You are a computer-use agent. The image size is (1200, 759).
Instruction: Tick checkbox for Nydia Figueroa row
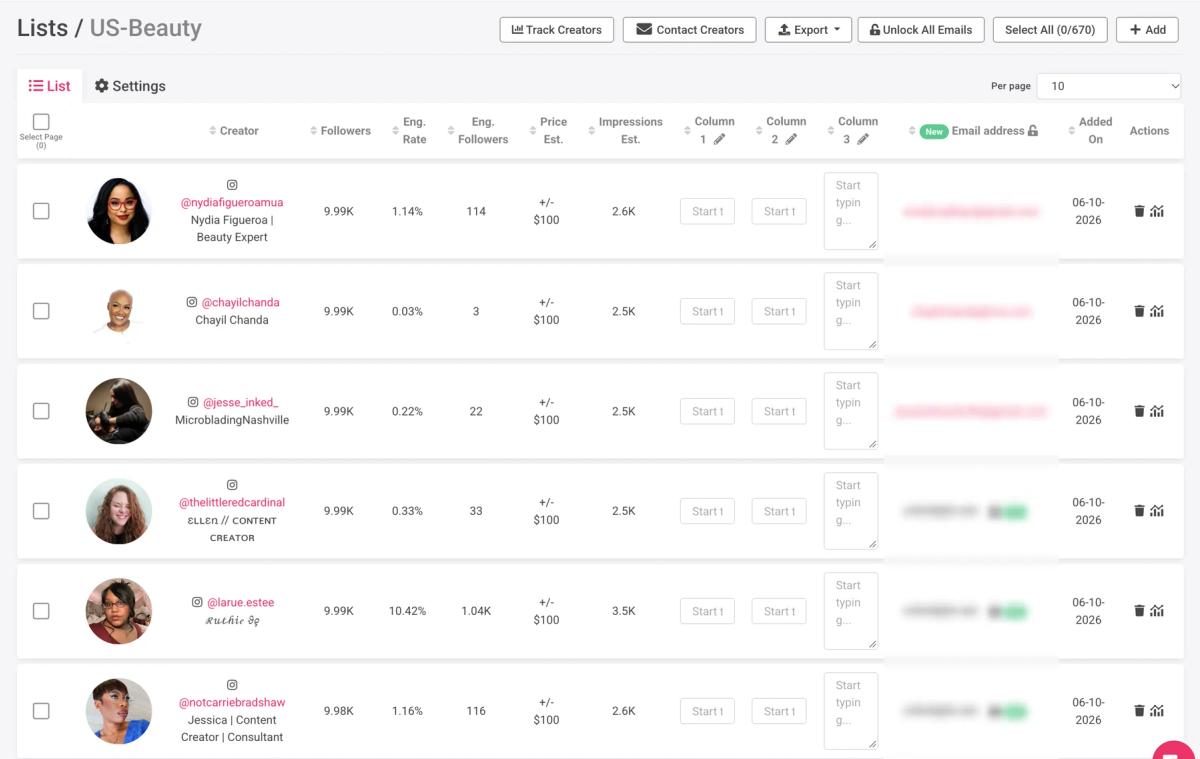click(41, 211)
